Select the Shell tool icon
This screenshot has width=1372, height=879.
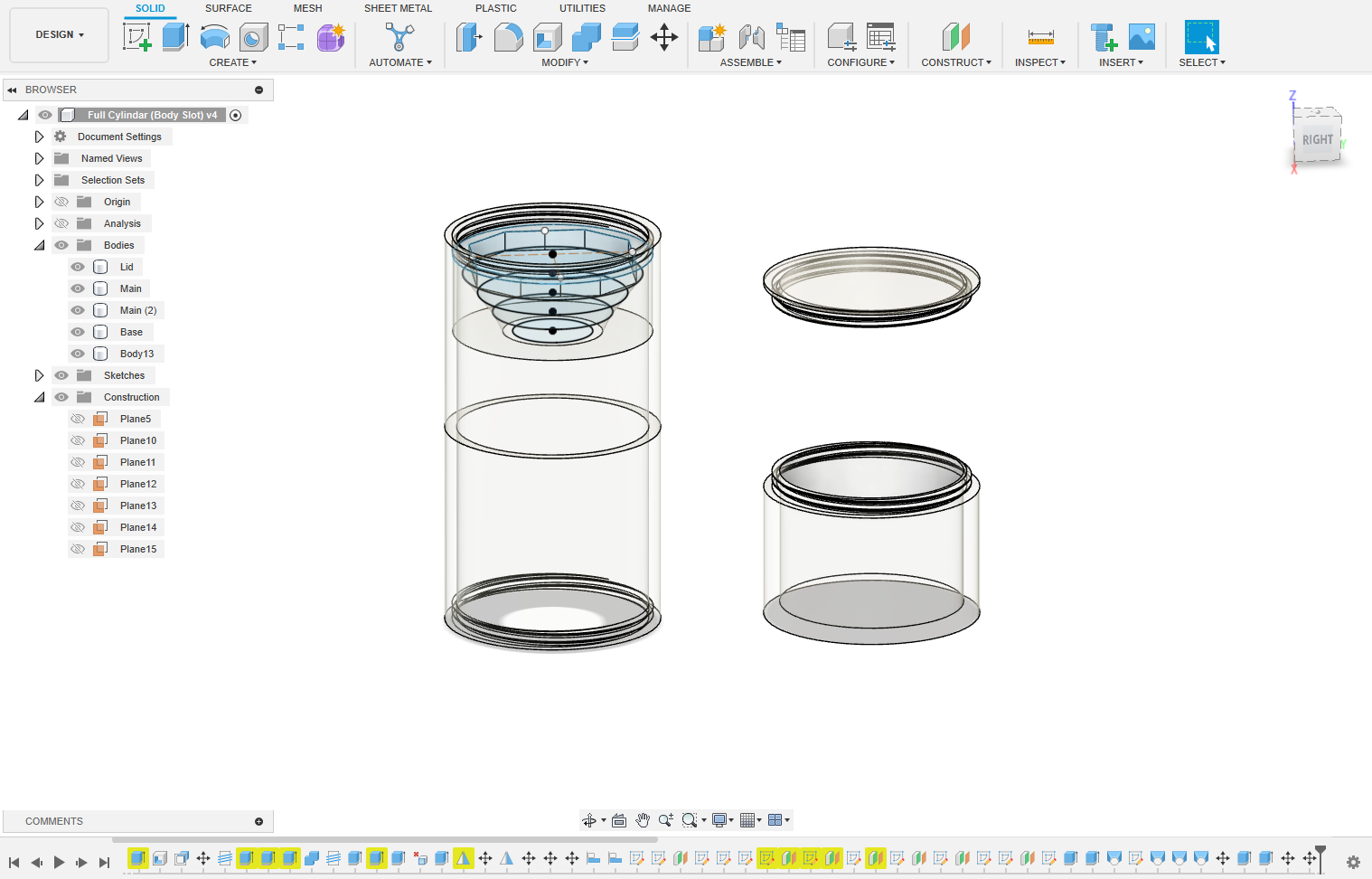click(x=547, y=37)
